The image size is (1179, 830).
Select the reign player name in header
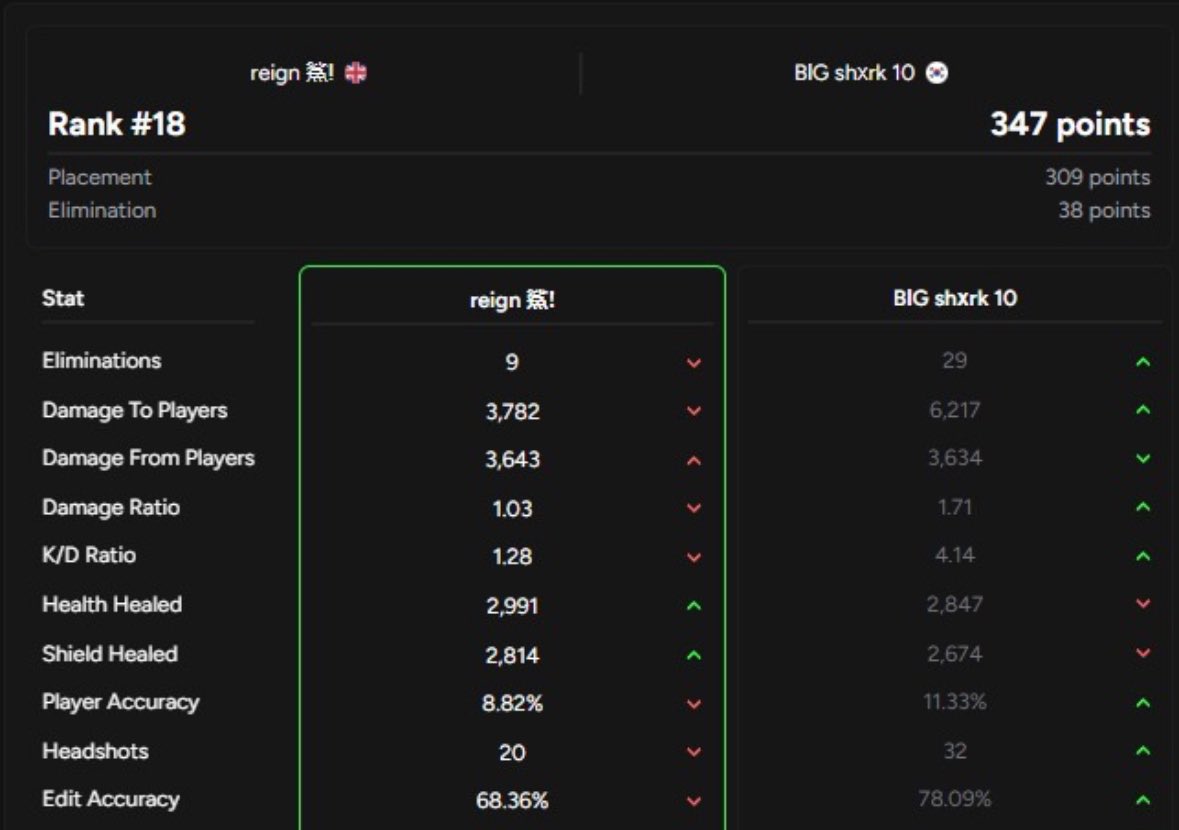292,73
